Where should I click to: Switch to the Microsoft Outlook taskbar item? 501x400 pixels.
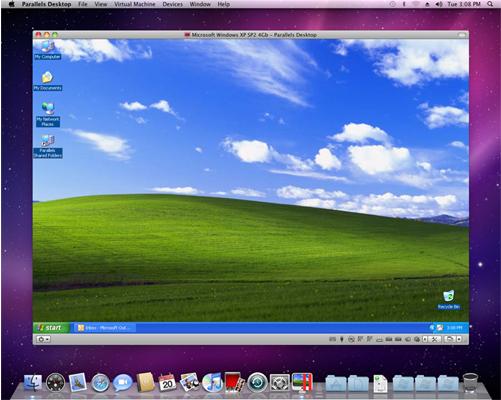tap(105, 328)
